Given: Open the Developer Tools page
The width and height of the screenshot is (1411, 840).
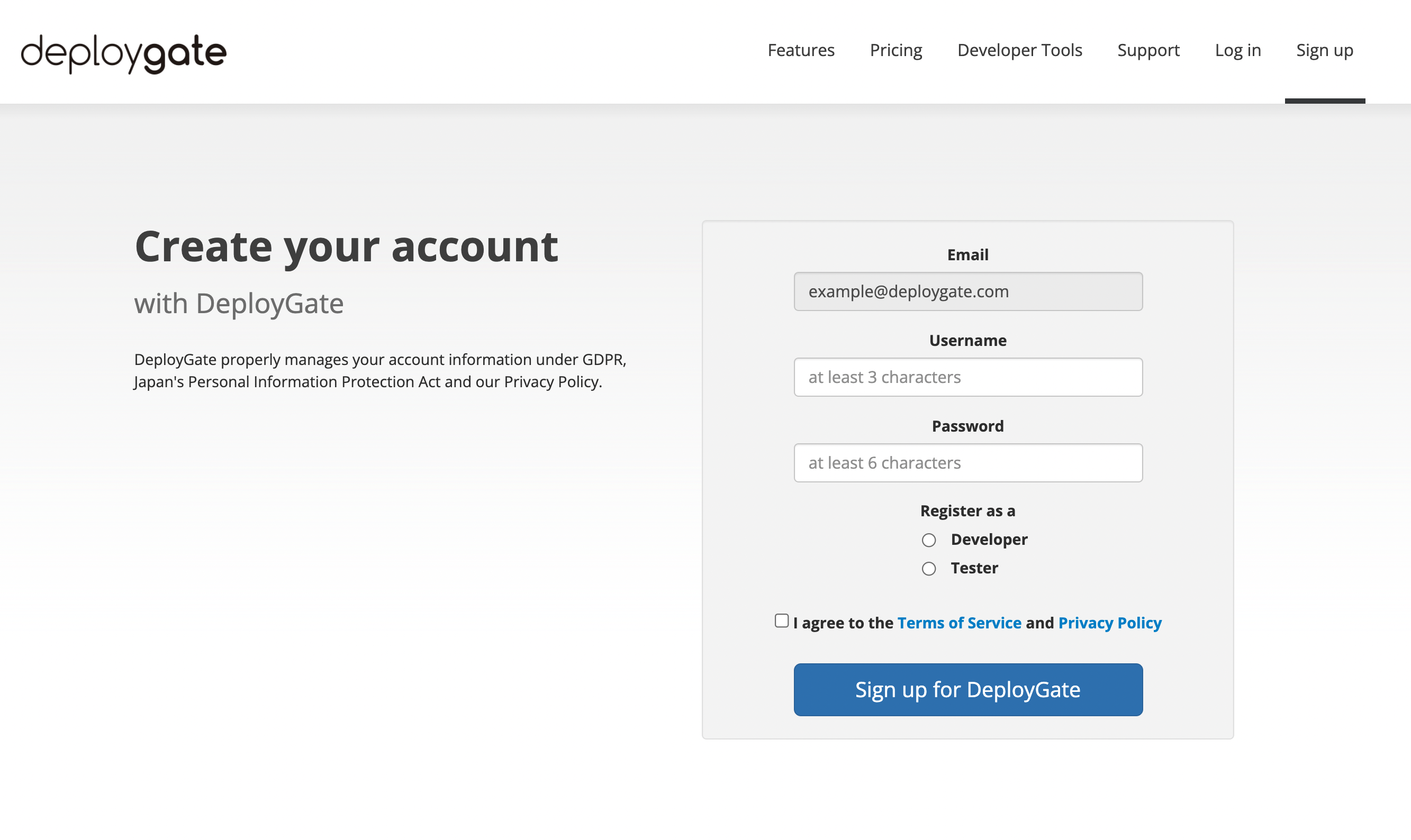Looking at the screenshot, I should click(1019, 50).
